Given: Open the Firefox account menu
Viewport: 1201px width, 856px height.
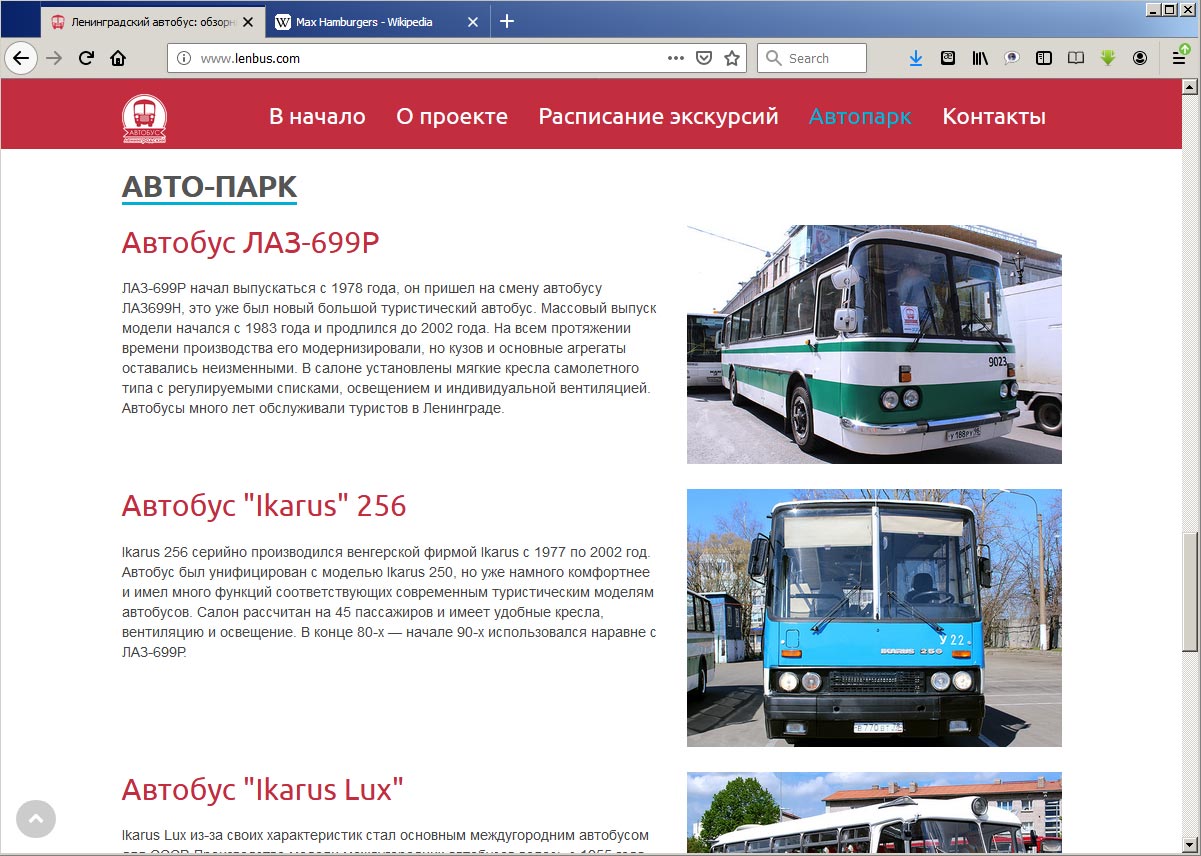Looking at the screenshot, I should tap(1140, 58).
